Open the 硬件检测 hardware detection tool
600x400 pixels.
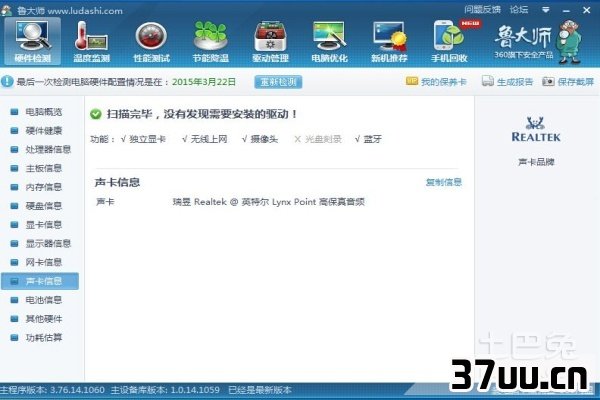click(33, 41)
